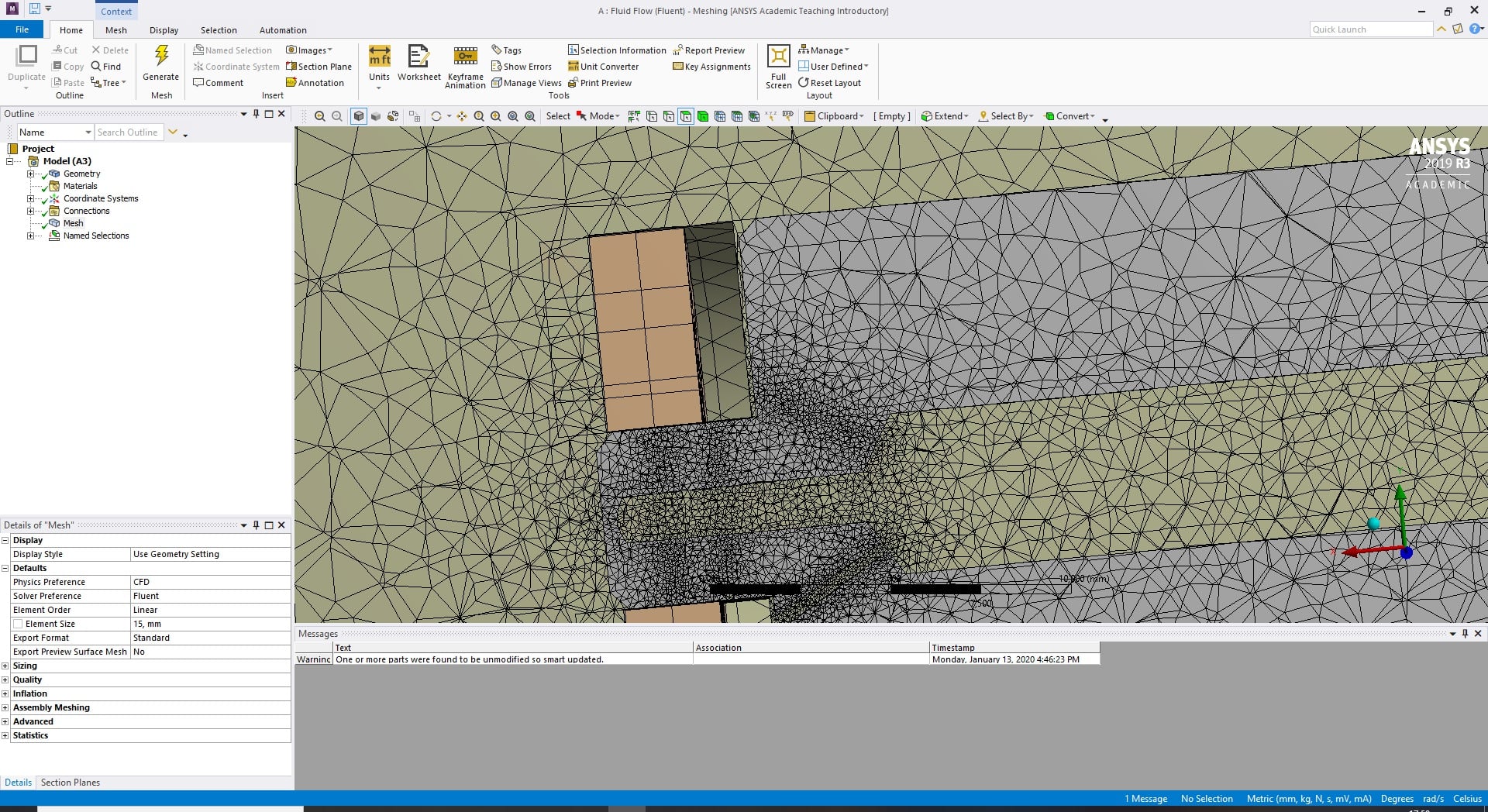
Task: Pin the Outline panel
Action: 256,114
